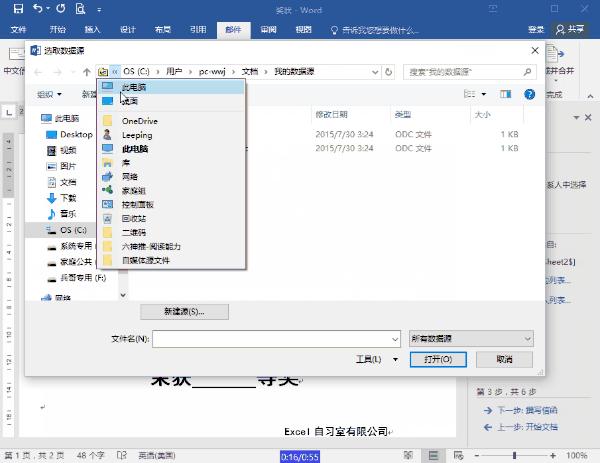Click the blue help icon in dialog
600x463 pixels.
point(530,94)
